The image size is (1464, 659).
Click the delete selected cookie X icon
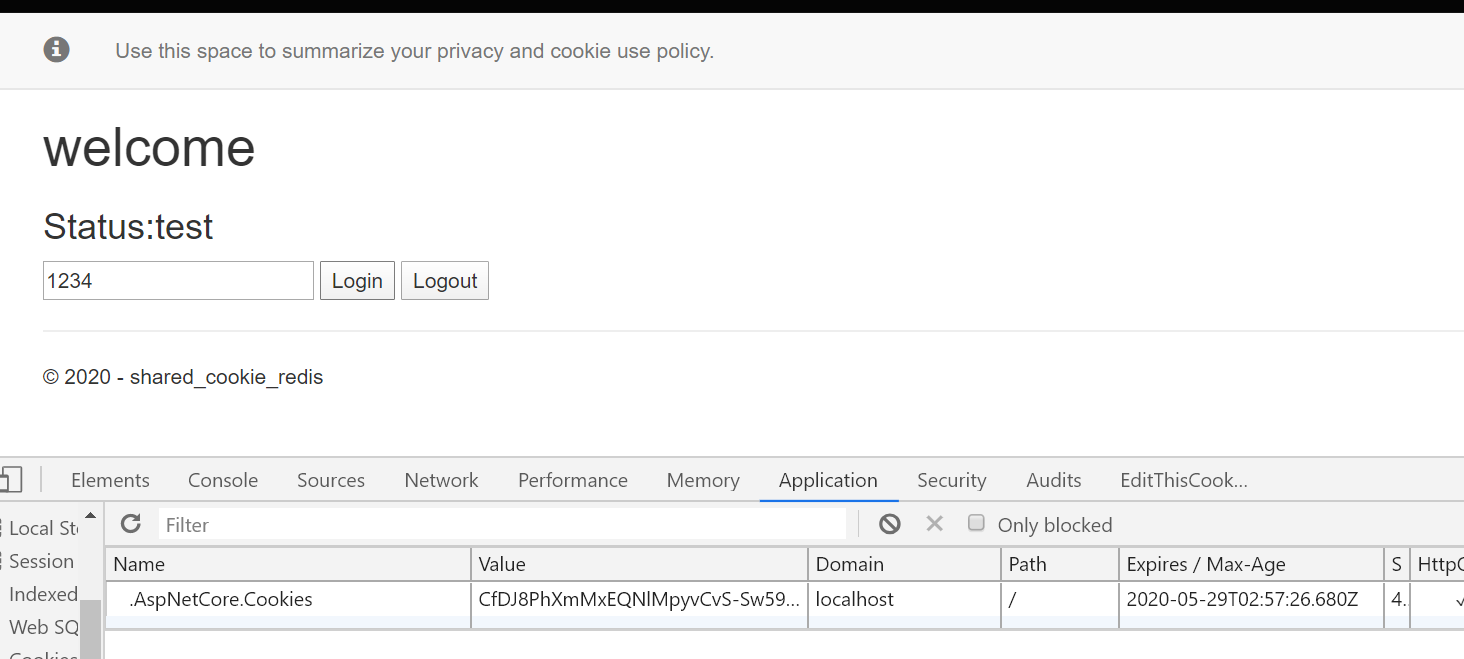coord(934,524)
